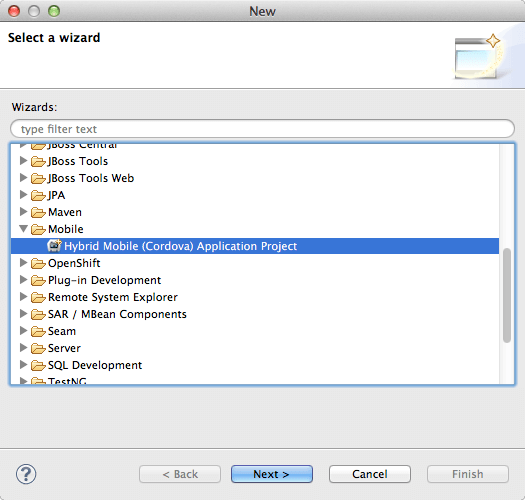Click the wizard list scrollbar thumb

coord(507,295)
